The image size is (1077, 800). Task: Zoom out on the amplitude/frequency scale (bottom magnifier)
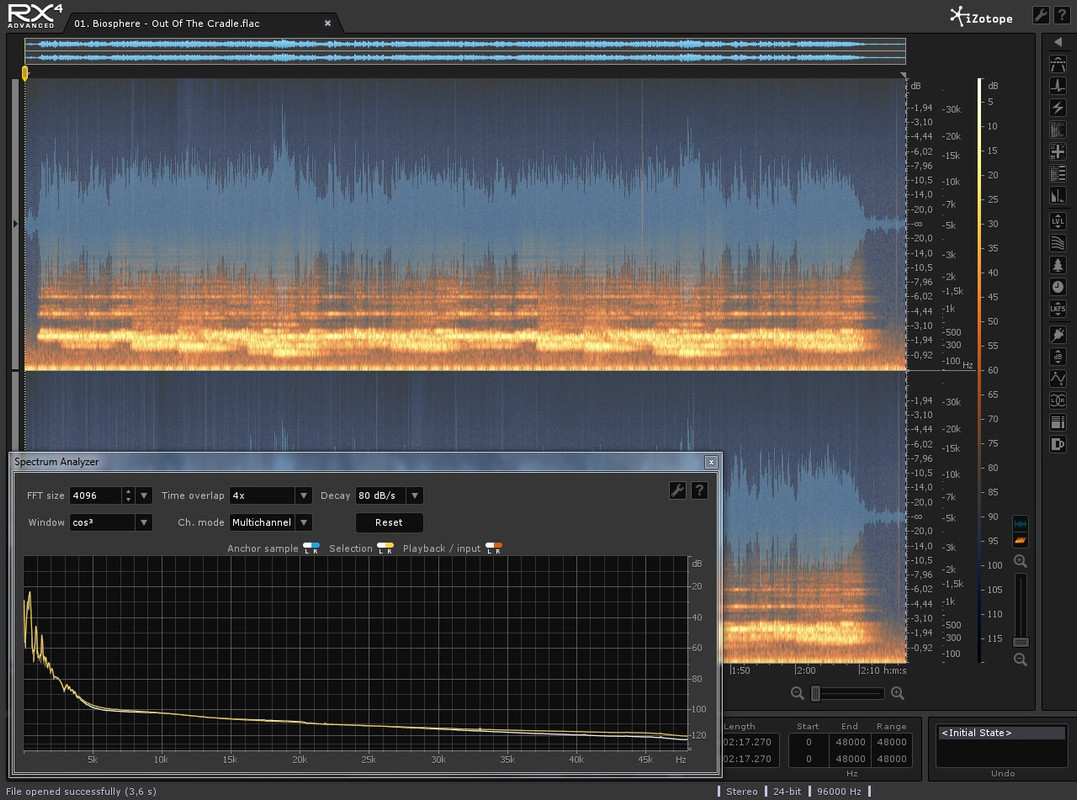[1021, 660]
